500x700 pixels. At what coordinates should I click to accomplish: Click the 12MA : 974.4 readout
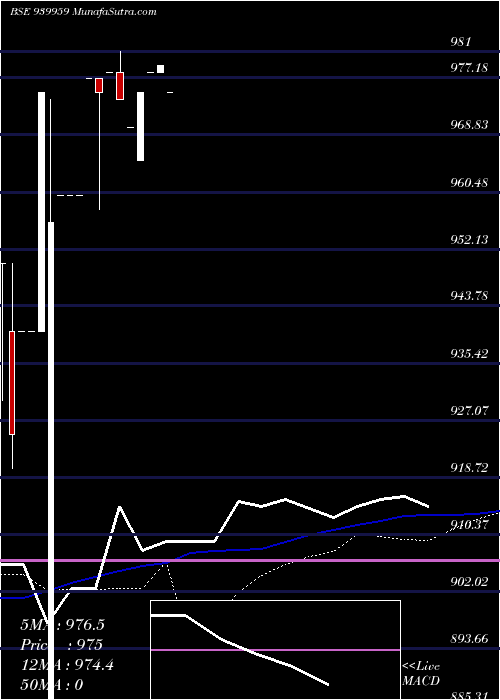coord(67,665)
